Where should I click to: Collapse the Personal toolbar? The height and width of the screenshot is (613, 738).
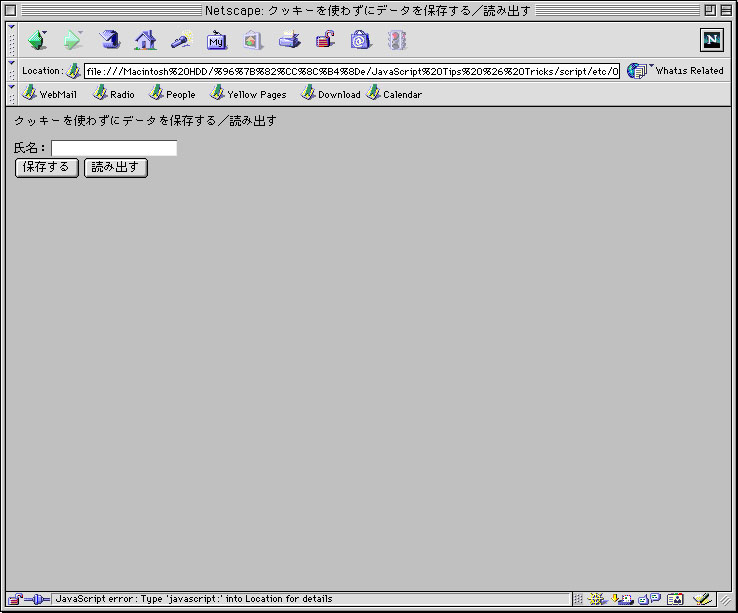coord(12,94)
